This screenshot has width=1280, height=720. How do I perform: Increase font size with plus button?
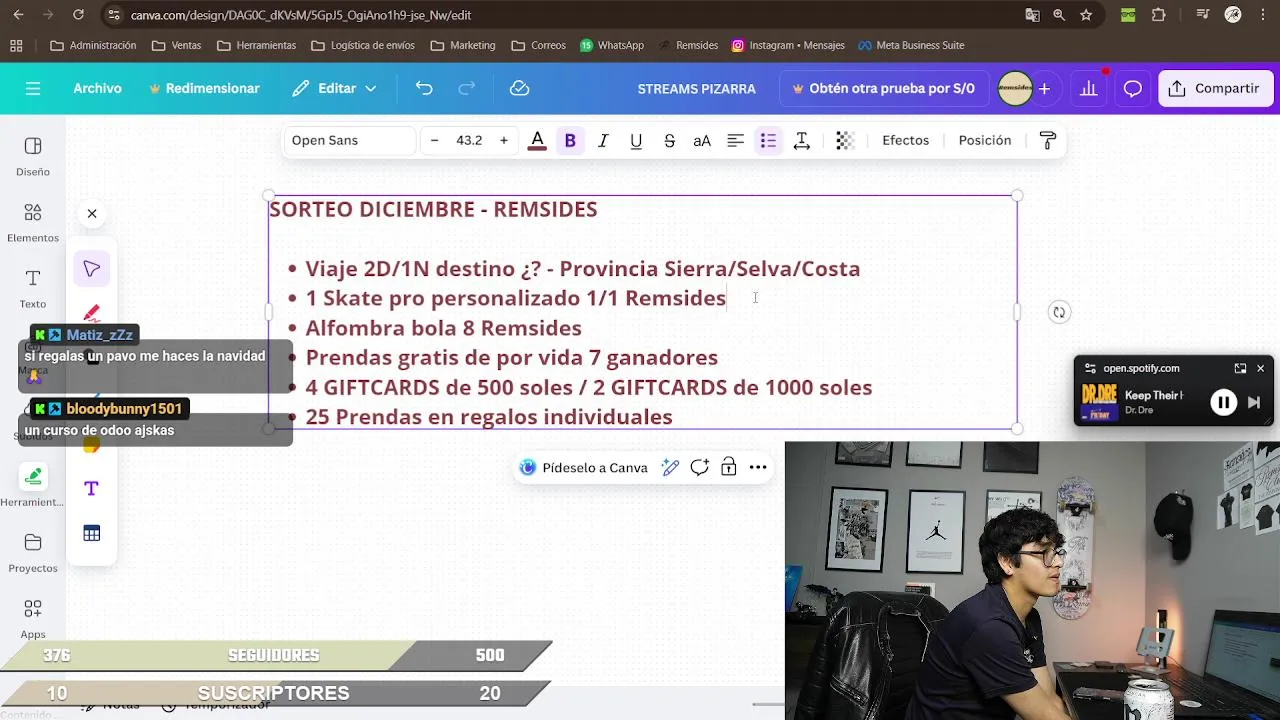point(503,140)
